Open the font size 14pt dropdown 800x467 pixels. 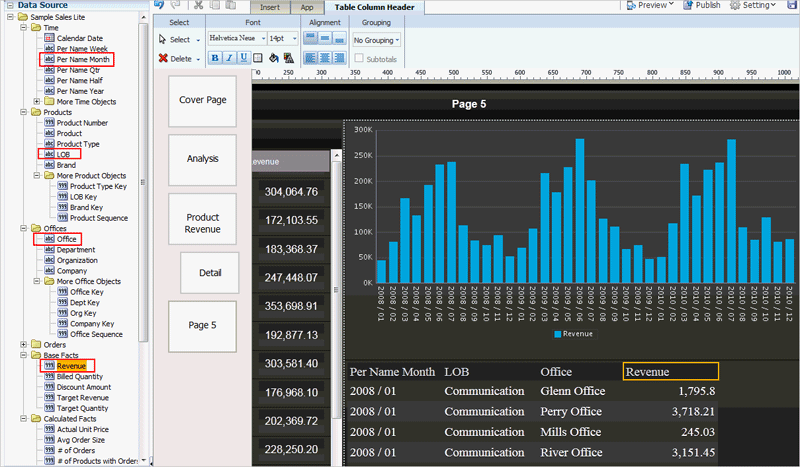282,39
